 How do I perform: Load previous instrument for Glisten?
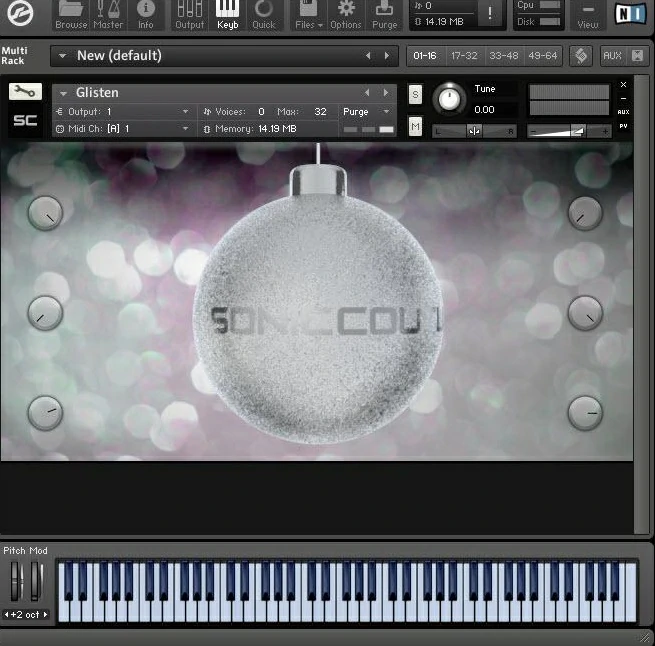click(367, 93)
